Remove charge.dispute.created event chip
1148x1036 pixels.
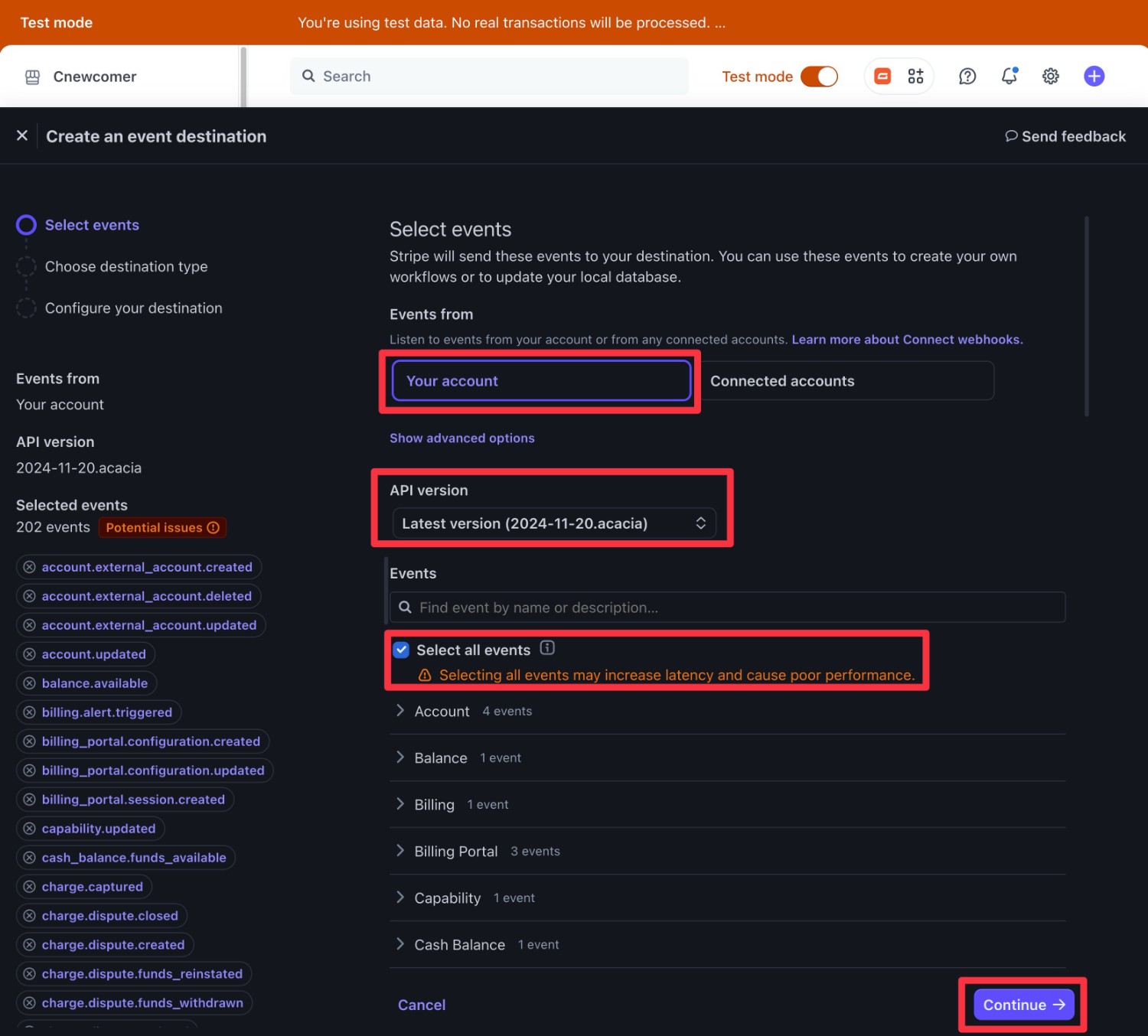pyautogui.click(x=29, y=945)
